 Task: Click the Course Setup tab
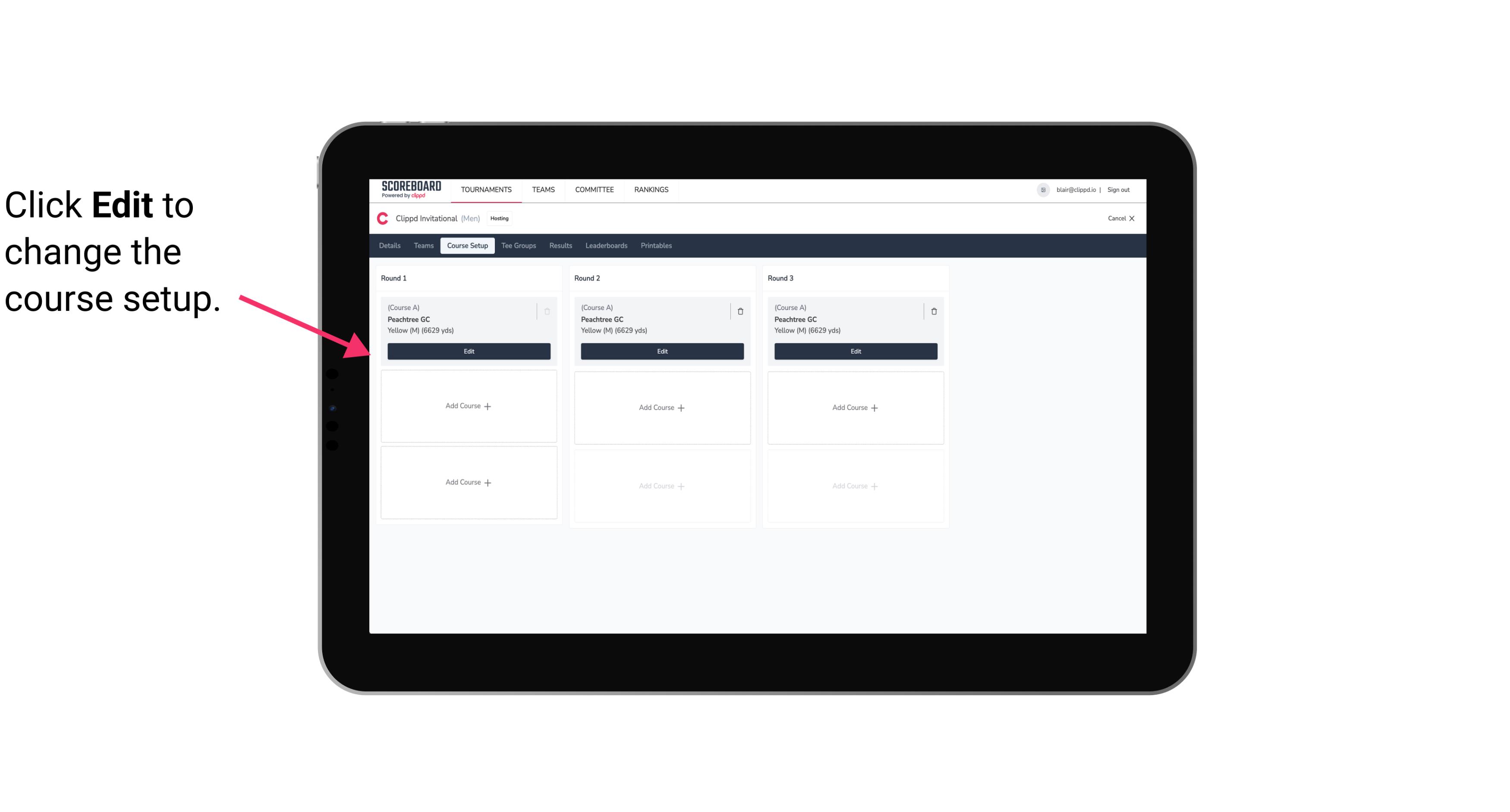467,246
